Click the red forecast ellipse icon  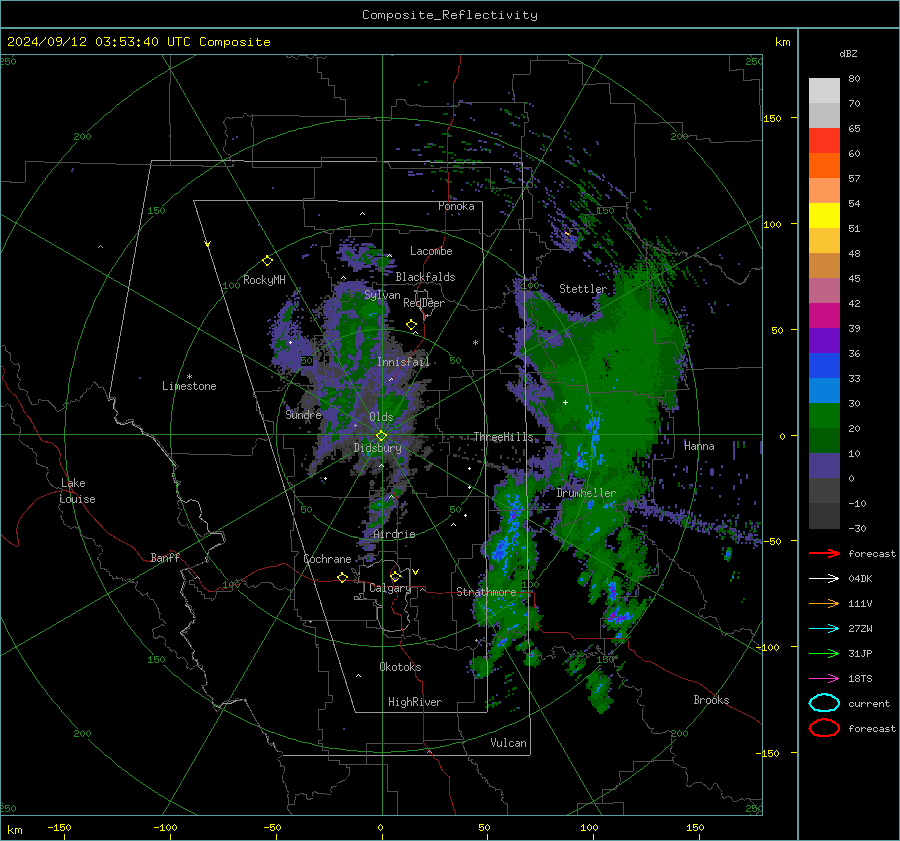(x=824, y=728)
